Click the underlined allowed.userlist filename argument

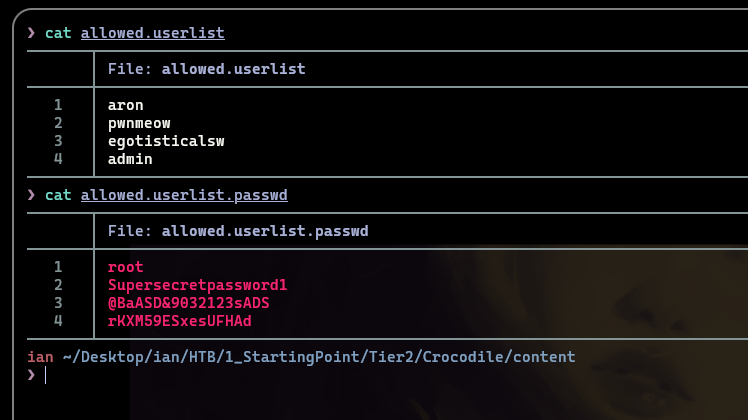click(153, 33)
